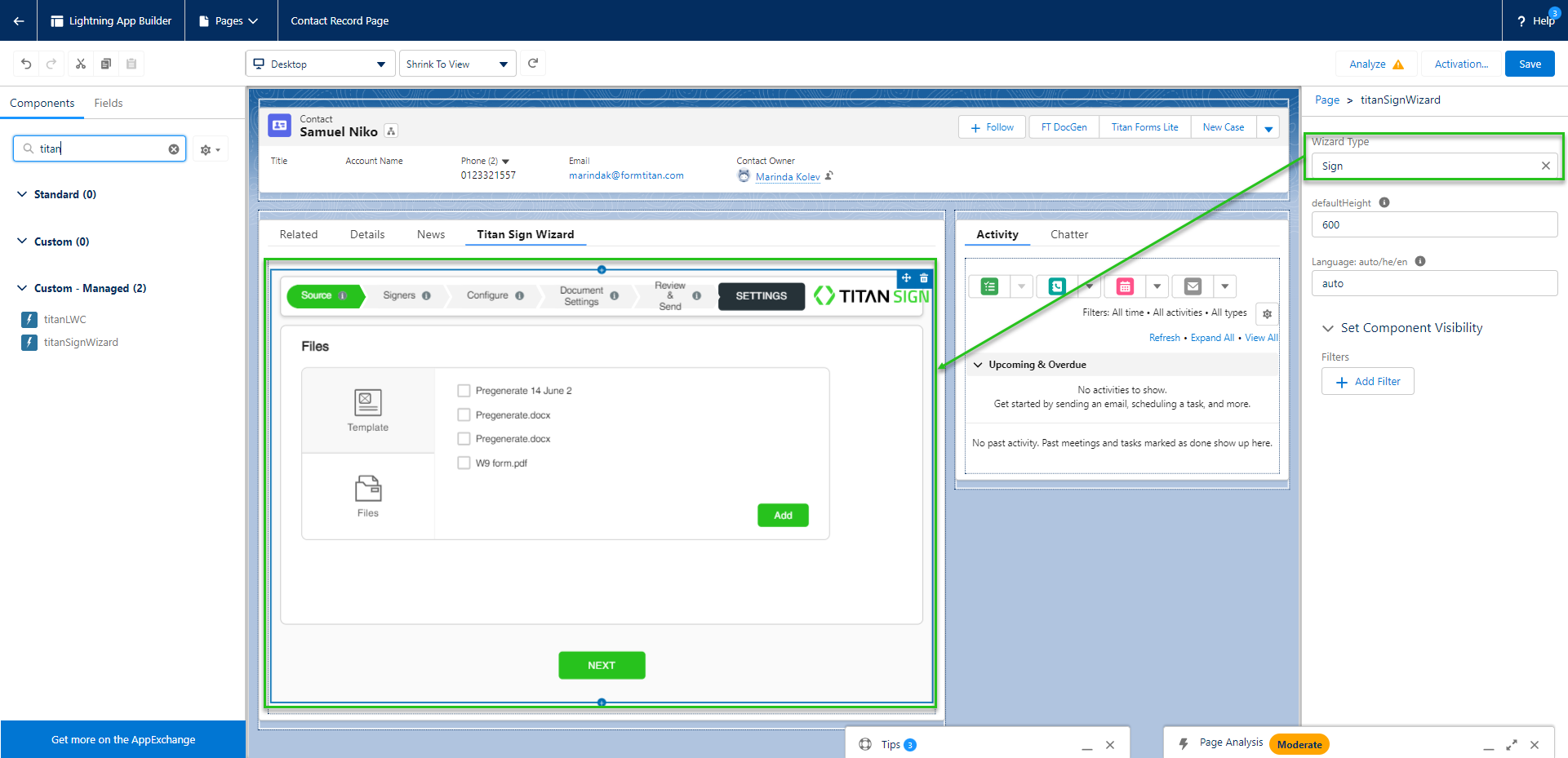Click the Follow button
Image resolution: width=1568 pixels, height=758 pixels.
(992, 127)
